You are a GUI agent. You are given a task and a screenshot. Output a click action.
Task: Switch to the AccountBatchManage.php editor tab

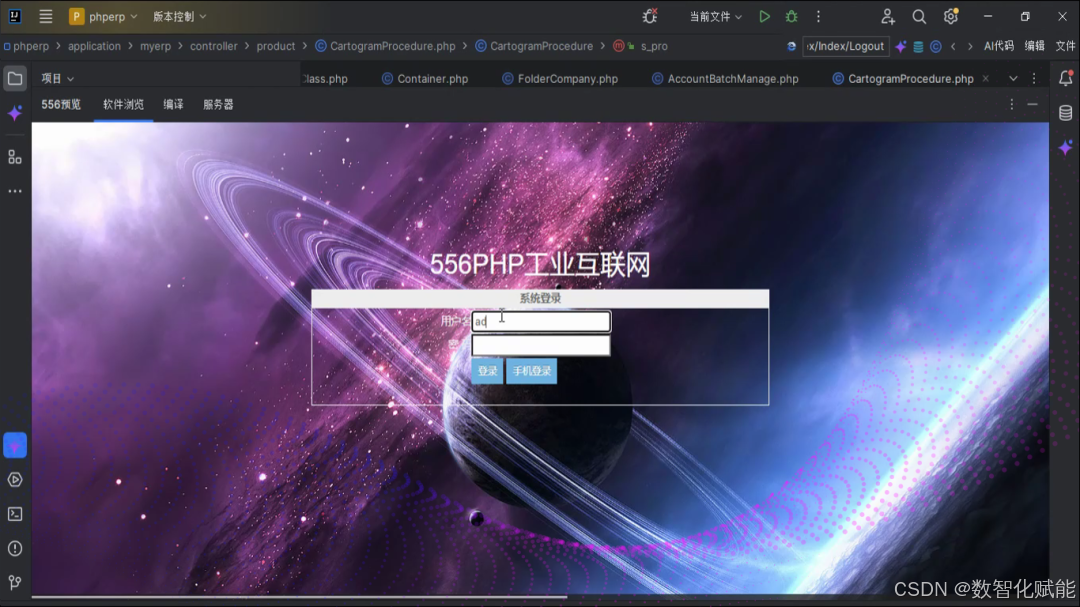tap(725, 79)
